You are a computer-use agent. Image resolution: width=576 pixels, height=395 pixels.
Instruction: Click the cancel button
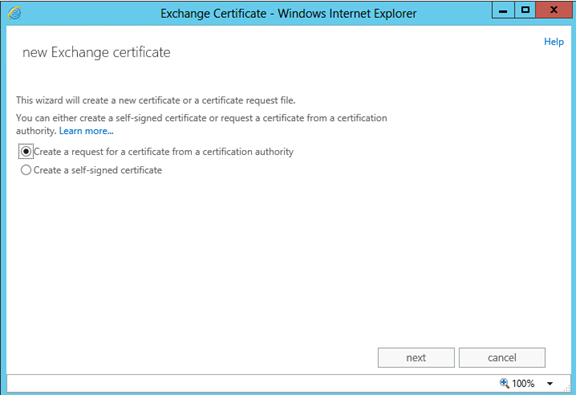click(502, 358)
